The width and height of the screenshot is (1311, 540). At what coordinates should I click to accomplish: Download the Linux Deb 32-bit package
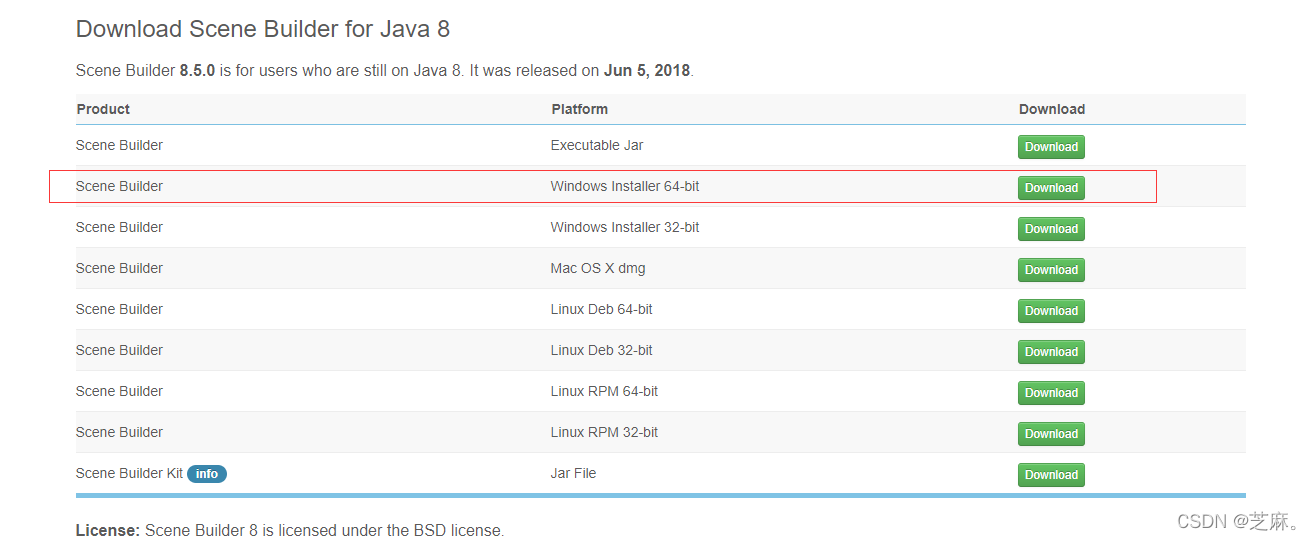tap(1051, 352)
